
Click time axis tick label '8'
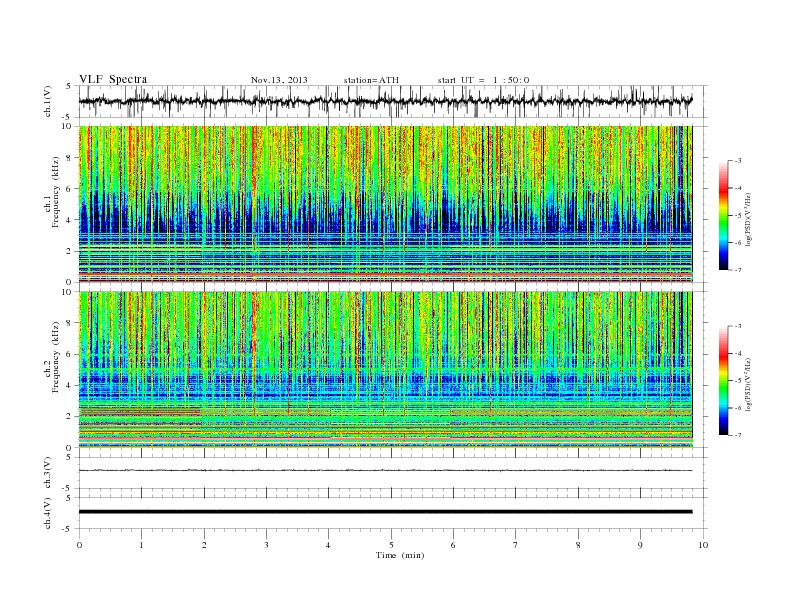(x=578, y=545)
